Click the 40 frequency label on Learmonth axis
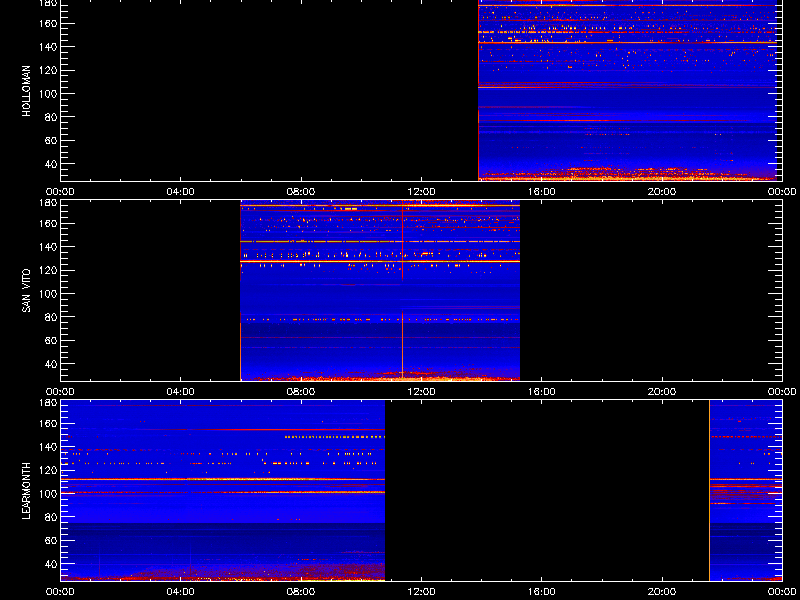This screenshot has width=800, height=600. (52, 564)
